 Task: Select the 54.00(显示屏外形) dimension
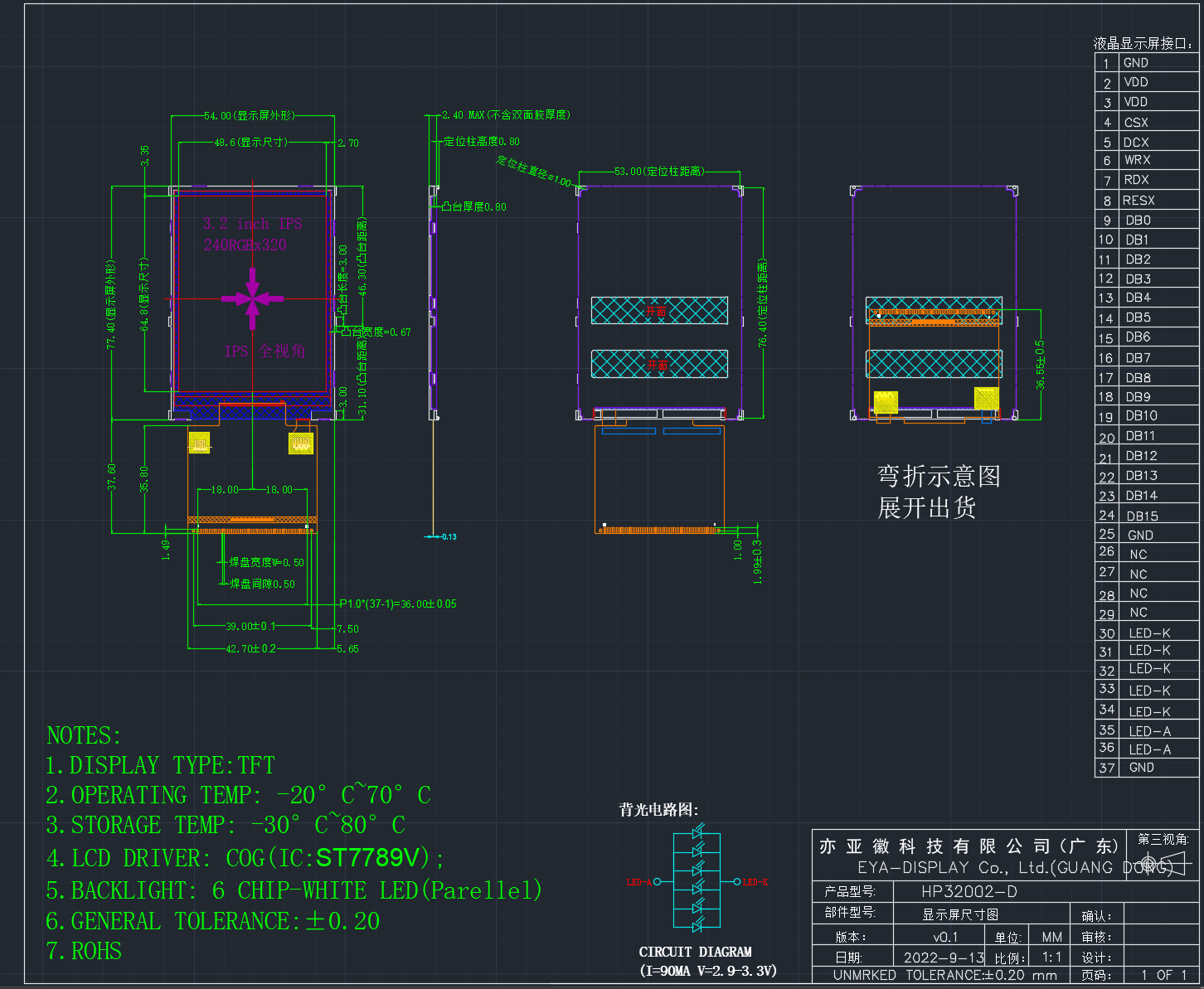pos(250,115)
